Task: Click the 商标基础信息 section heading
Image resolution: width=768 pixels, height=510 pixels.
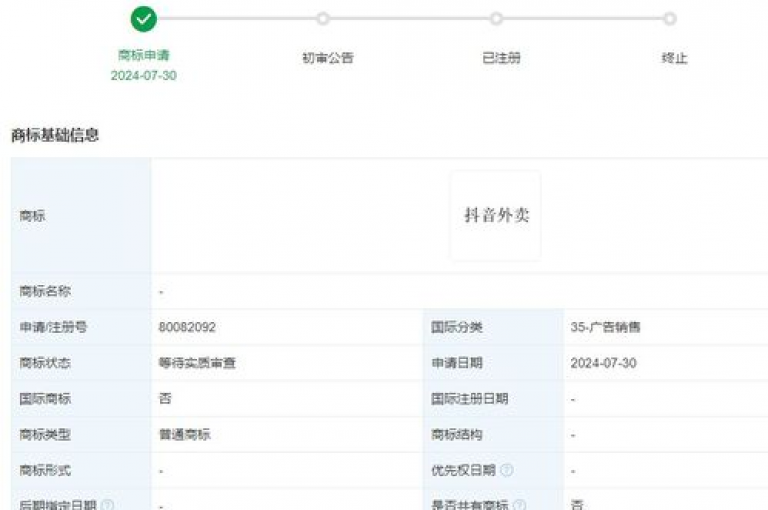Action: pos(55,135)
